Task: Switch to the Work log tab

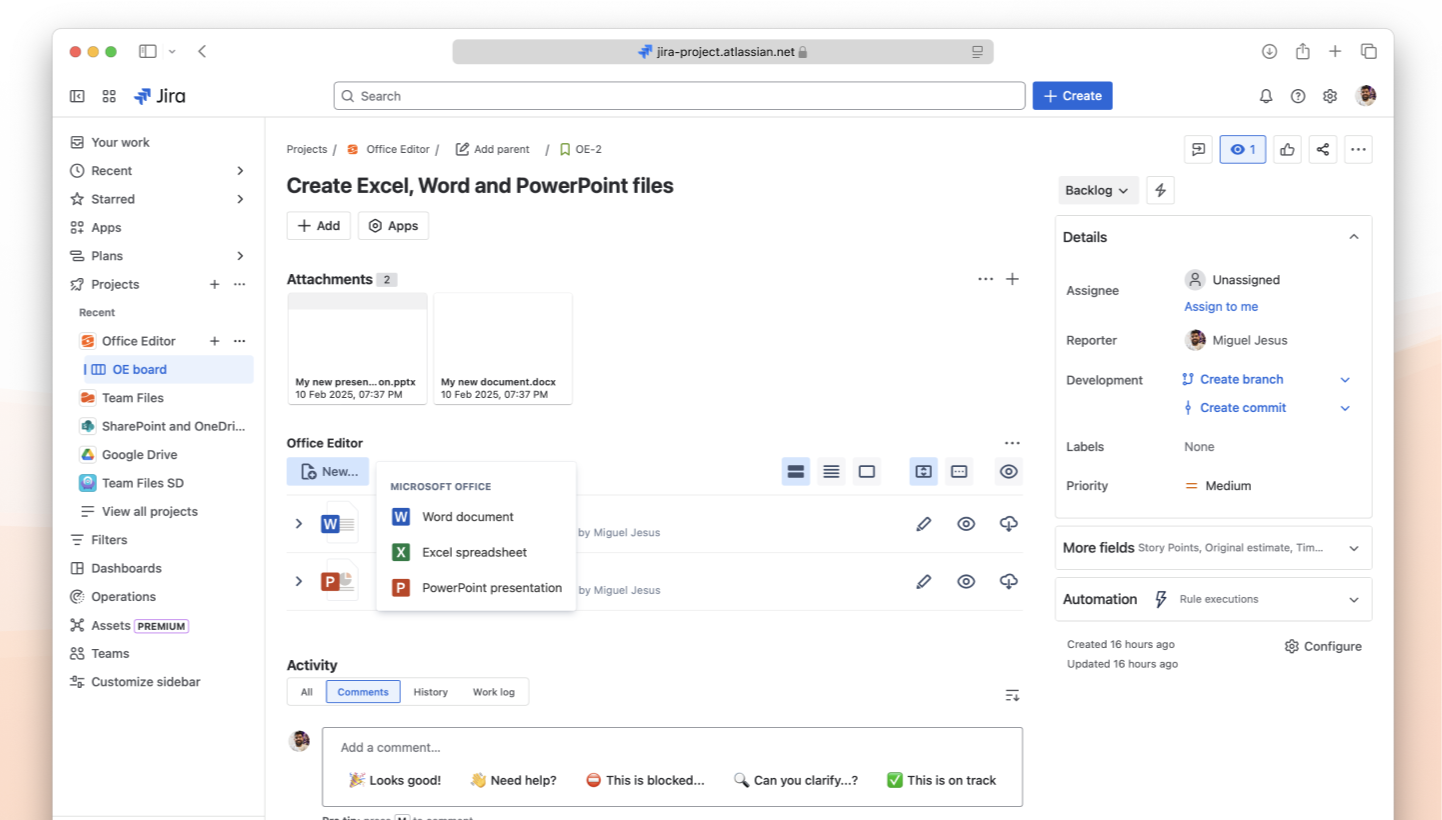Action: (x=494, y=692)
